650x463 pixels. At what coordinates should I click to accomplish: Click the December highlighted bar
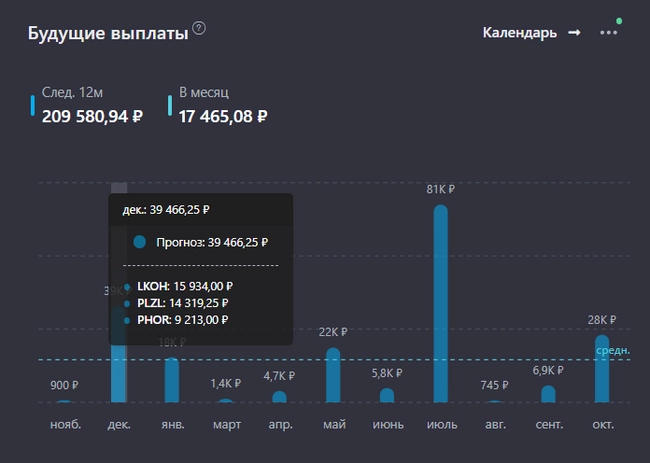pos(118,370)
